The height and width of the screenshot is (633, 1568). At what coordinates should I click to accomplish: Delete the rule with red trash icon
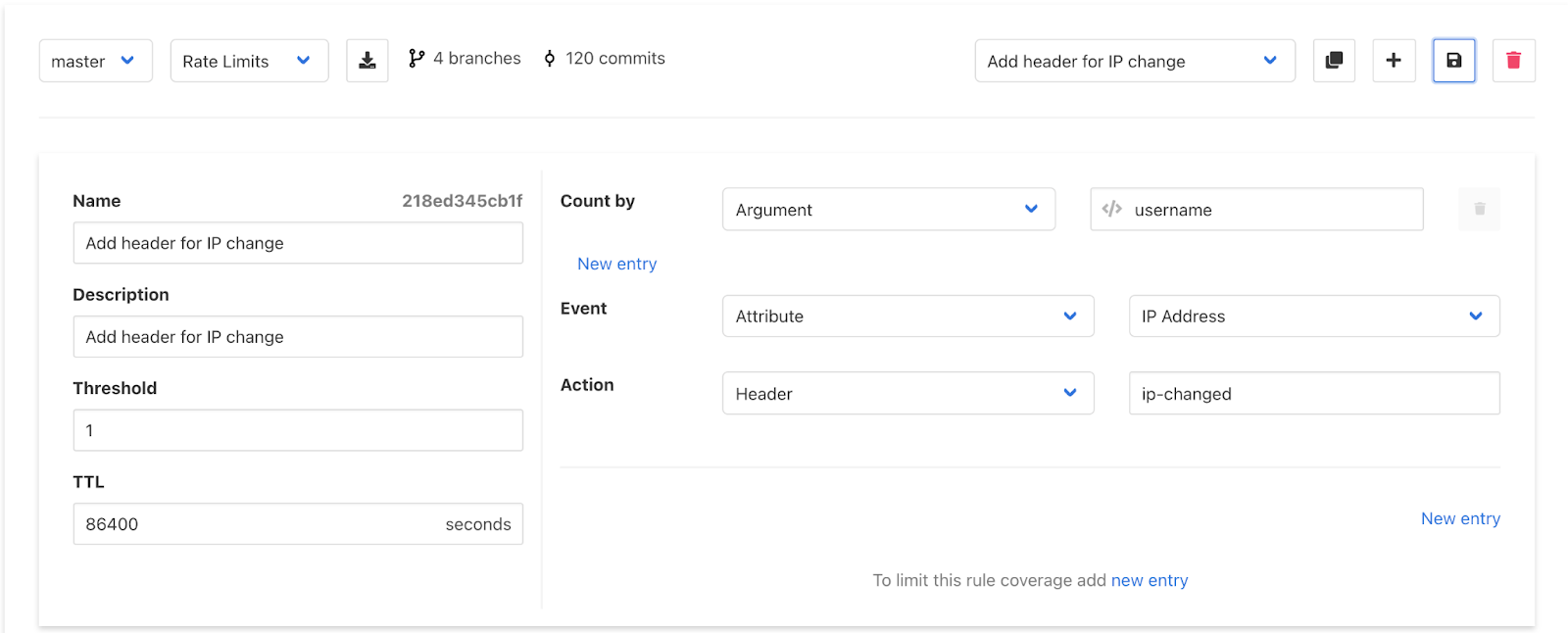point(1513,61)
